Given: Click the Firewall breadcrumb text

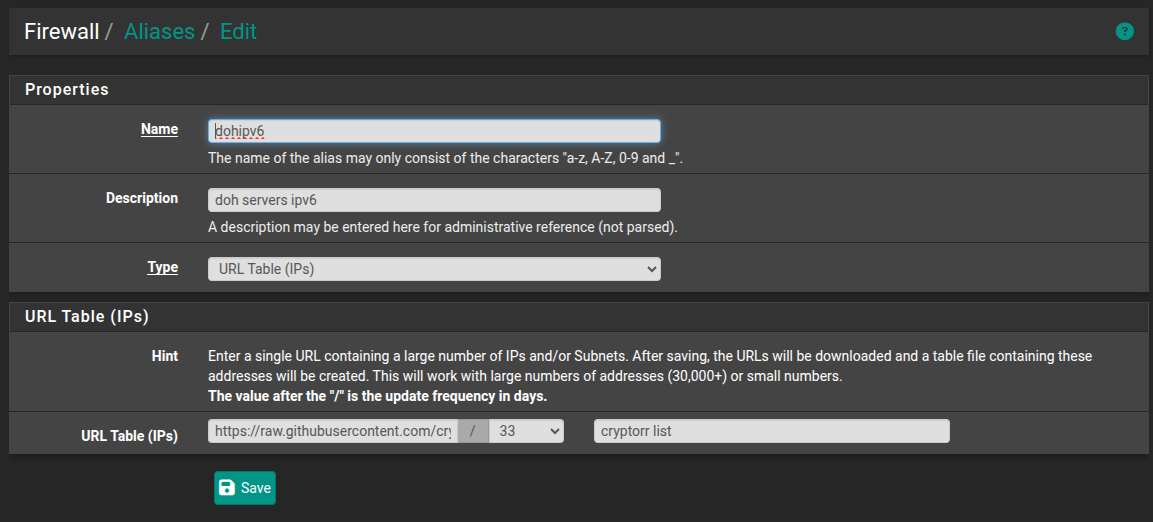Looking at the screenshot, I should pos(62,32).
